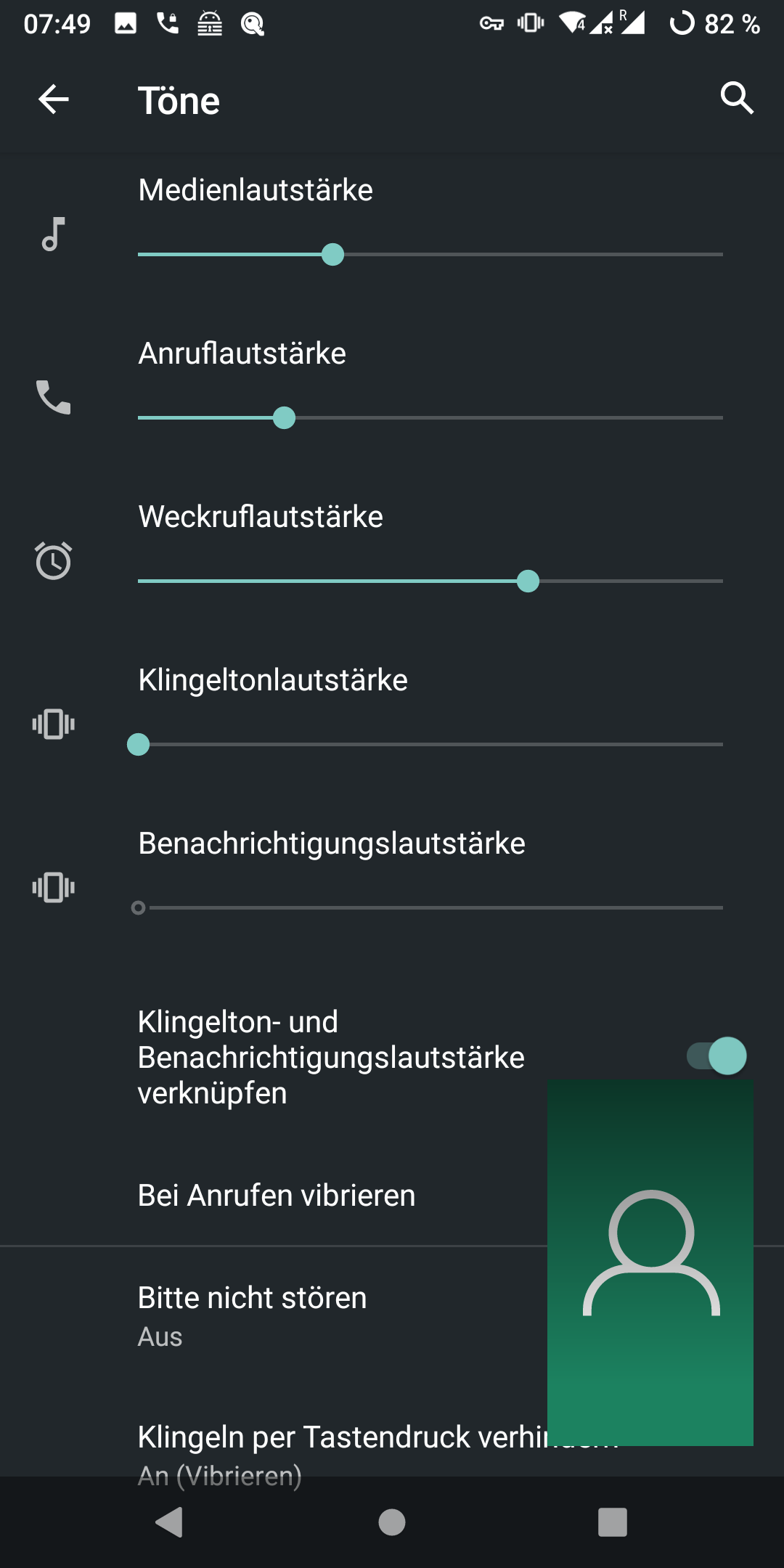This screenshot has height=1568, width=784.
Task: Tap the Klingelton- und Benachrichtigungslautstärke verknüpfen label
Action: (331, 1057)
